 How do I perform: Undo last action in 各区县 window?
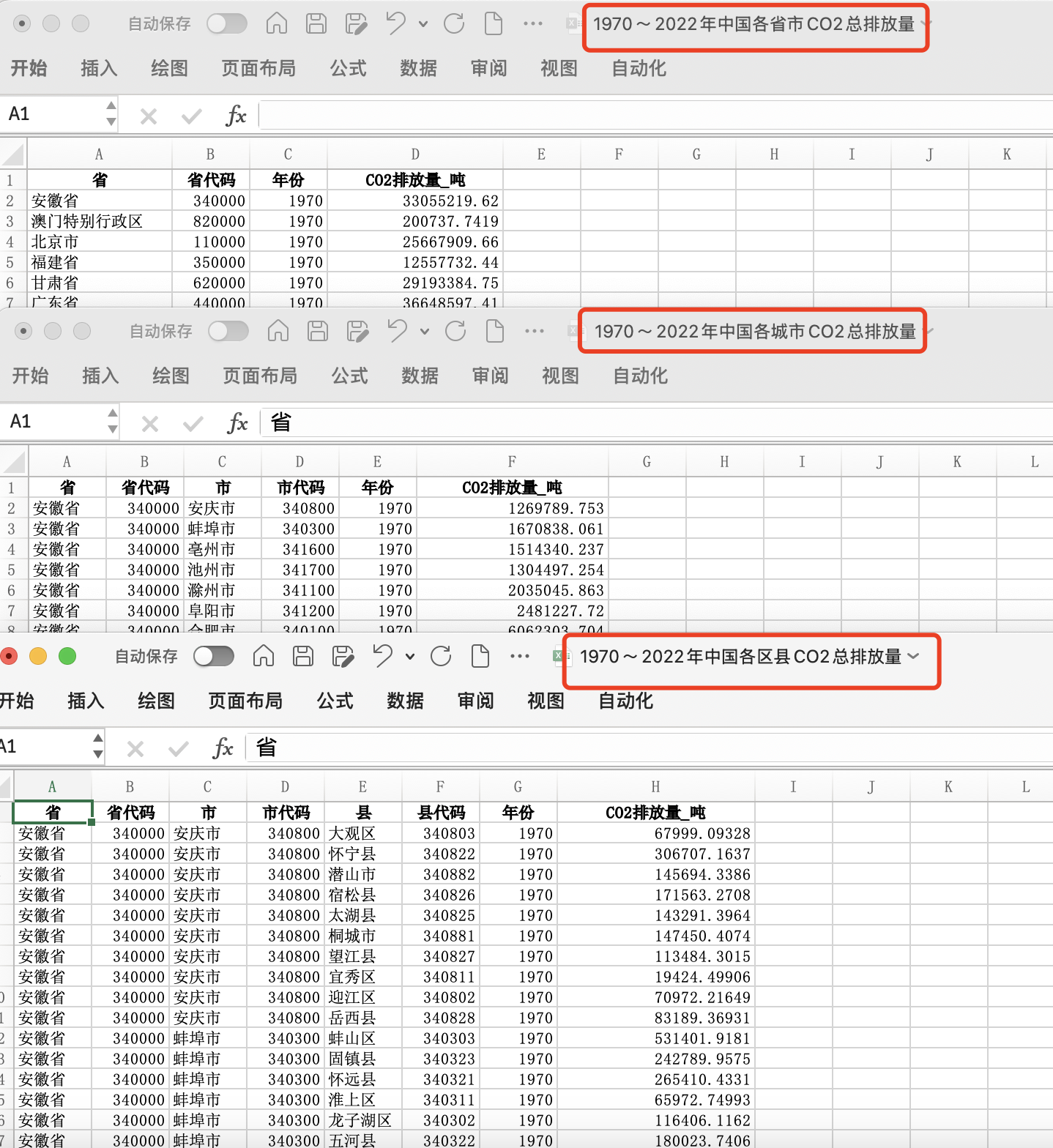(x=382, y=657)
